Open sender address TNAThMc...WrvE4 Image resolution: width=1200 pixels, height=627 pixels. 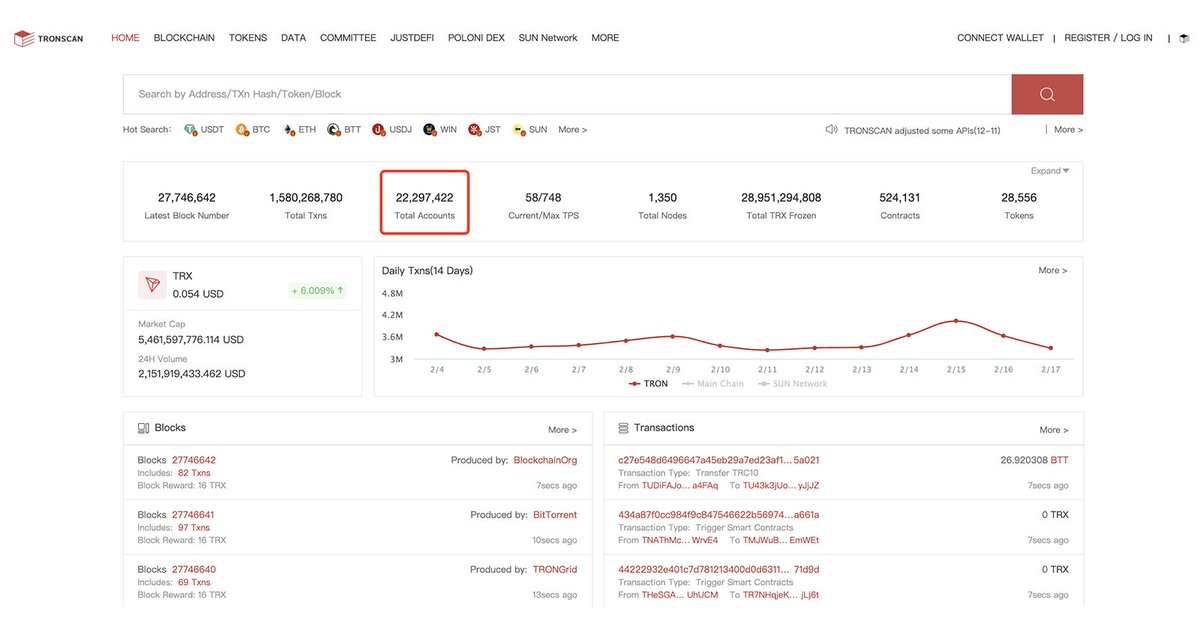pyautogui.click(x=680, y=541)
